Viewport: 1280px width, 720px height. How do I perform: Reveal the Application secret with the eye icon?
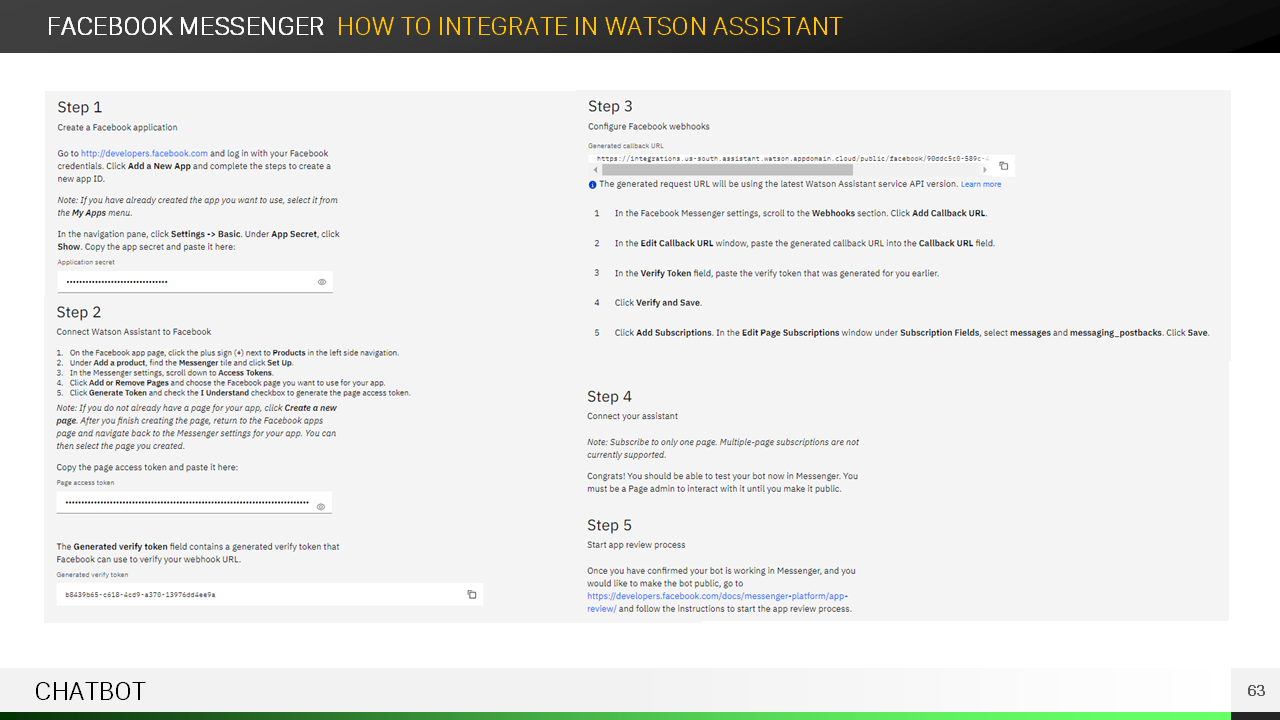[322, 282]
